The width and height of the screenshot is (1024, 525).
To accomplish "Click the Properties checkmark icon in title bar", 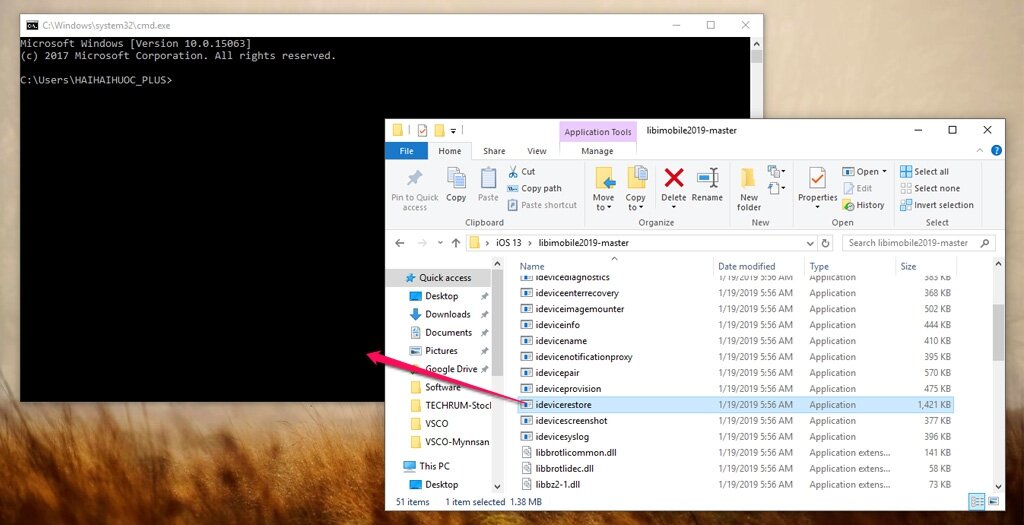I will 422,131.
